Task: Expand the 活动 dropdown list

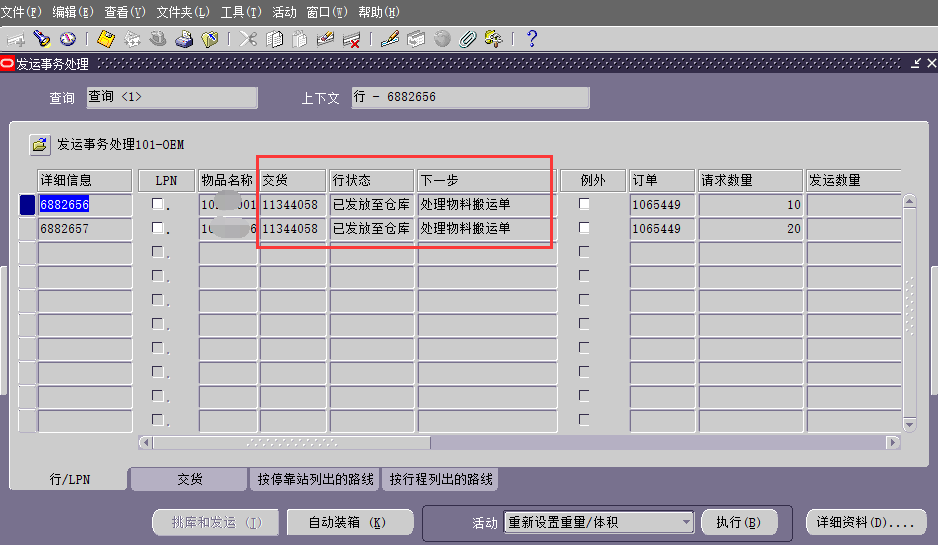Action: tap(686, 522)
